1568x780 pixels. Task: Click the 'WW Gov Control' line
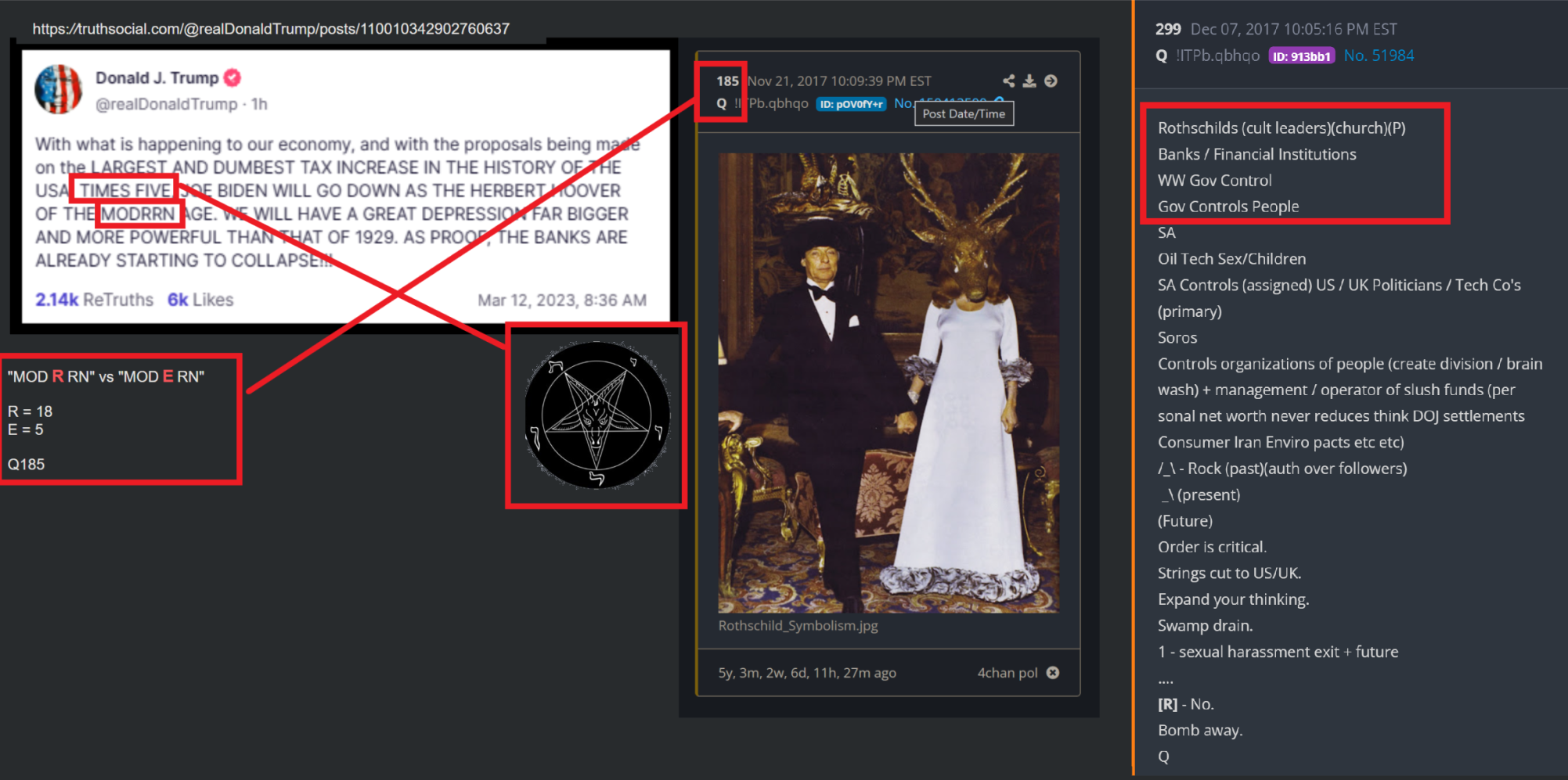1215,181
